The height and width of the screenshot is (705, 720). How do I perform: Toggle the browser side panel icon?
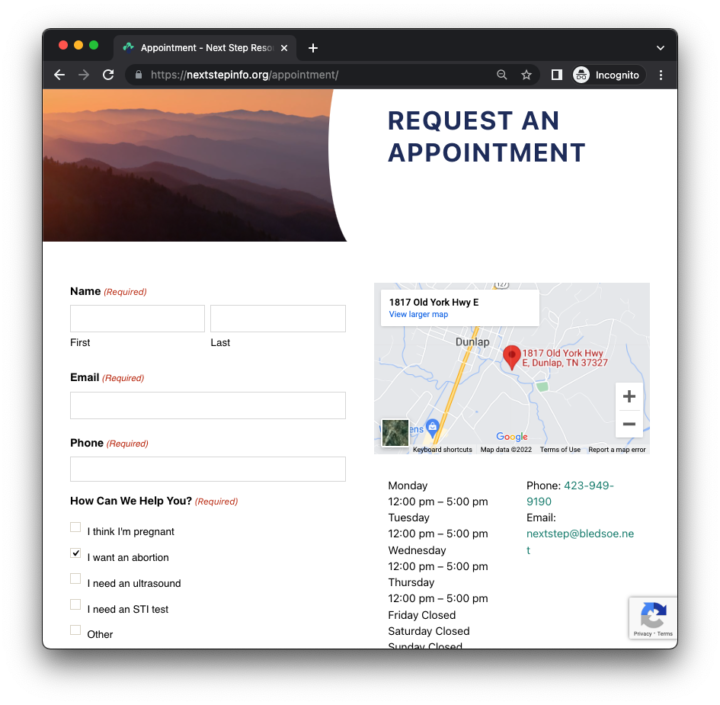(x=557, y=75)
